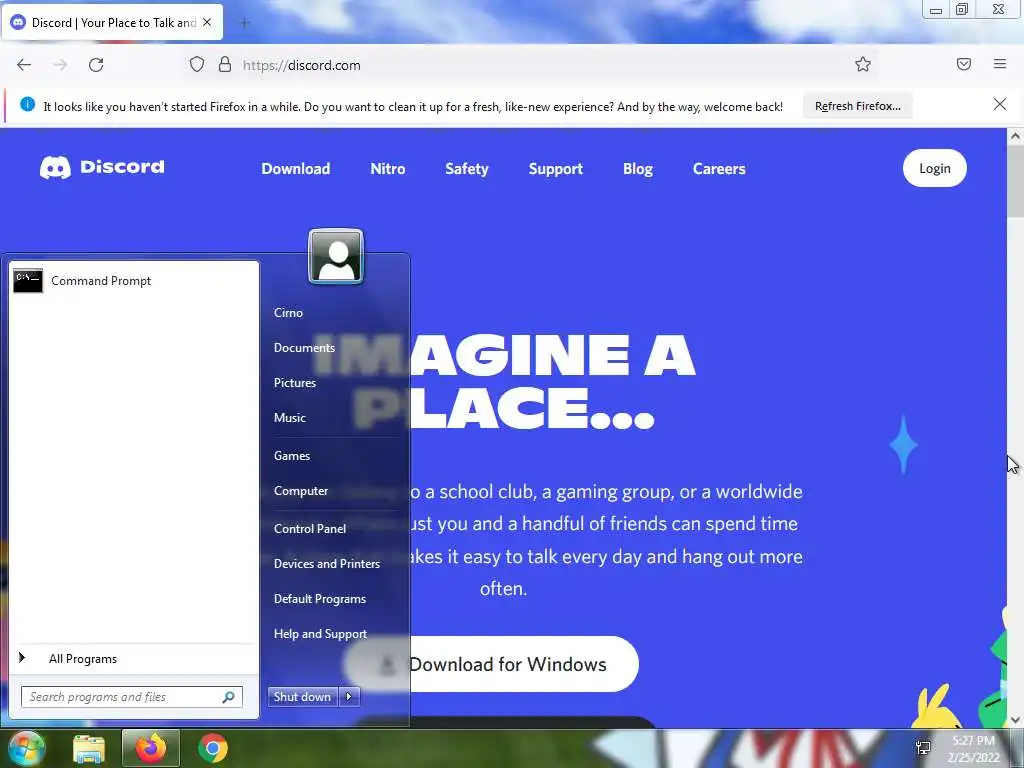Viewport: 1024px width, 768px height.
Task: Open the tracking protection shield icon
Action: click(197, 65)
